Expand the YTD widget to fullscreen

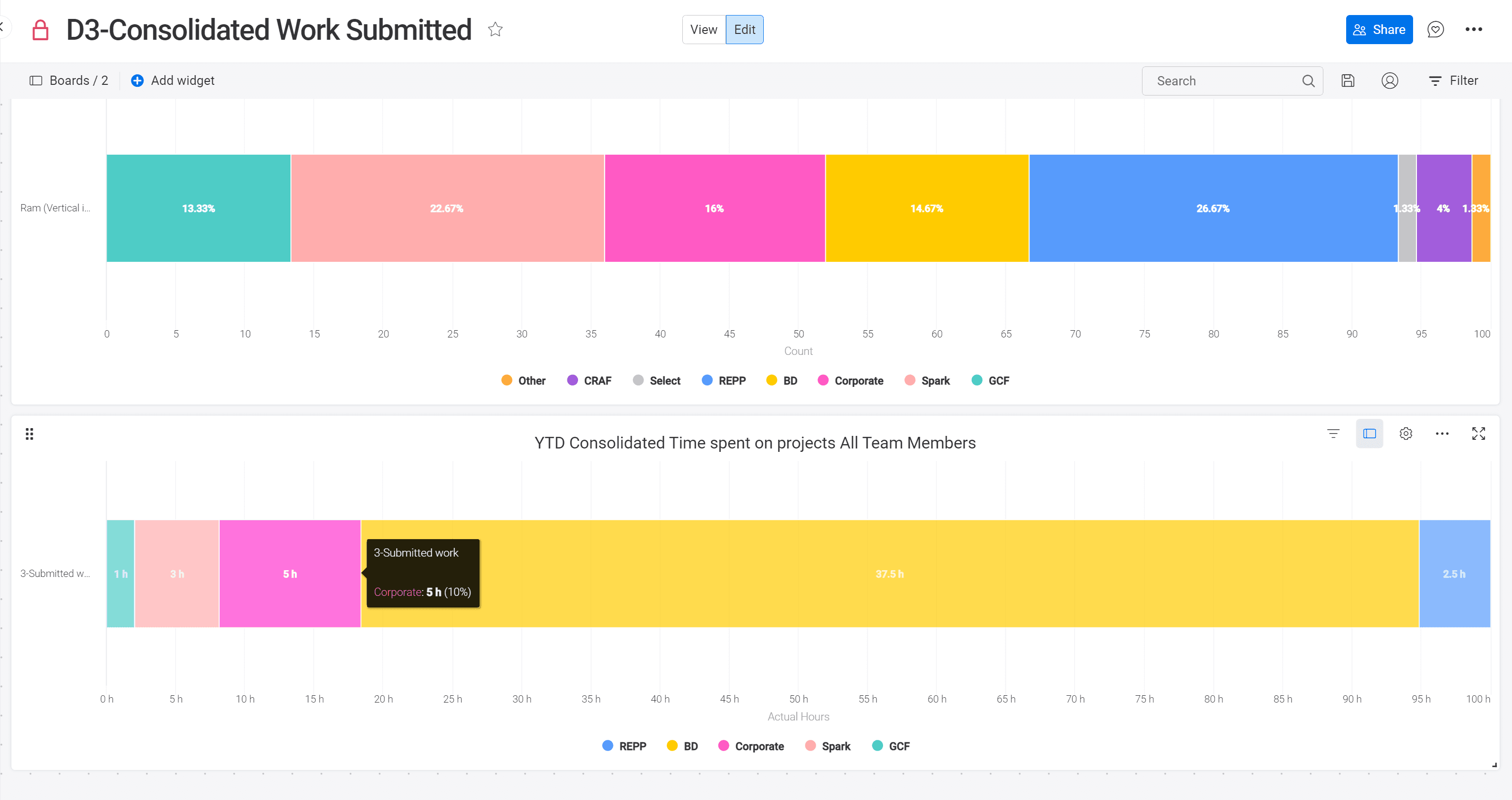(x=1479, y=434)
